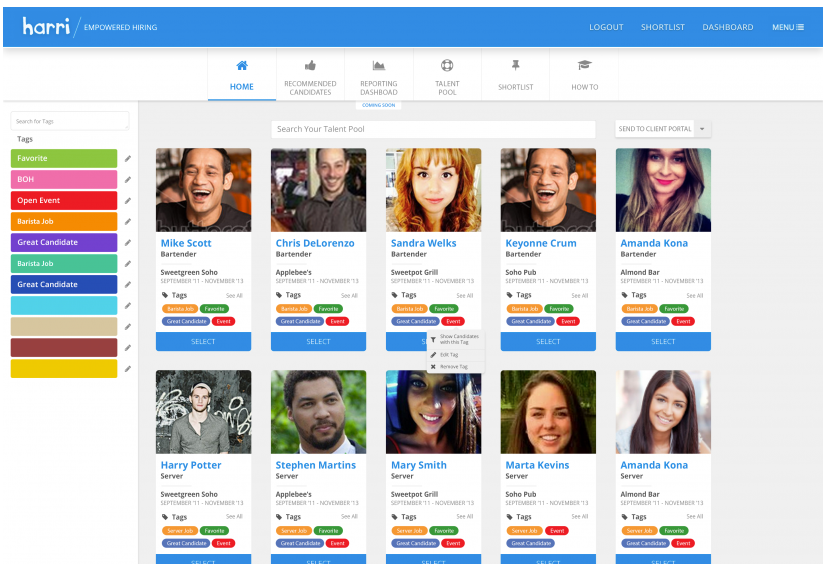
Task: Select the Mike Scott candidate card
Action: tap(204, 342)
